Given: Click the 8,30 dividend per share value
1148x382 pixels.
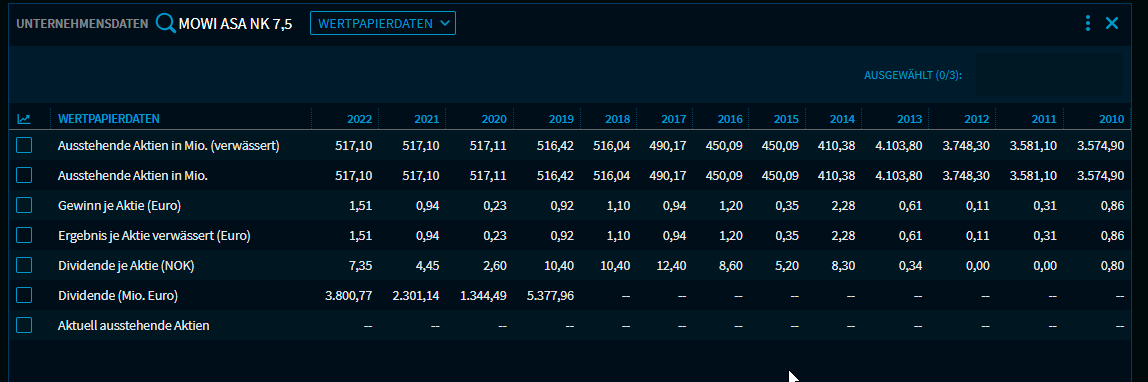Looking at the screenshot, I should 844,266.
